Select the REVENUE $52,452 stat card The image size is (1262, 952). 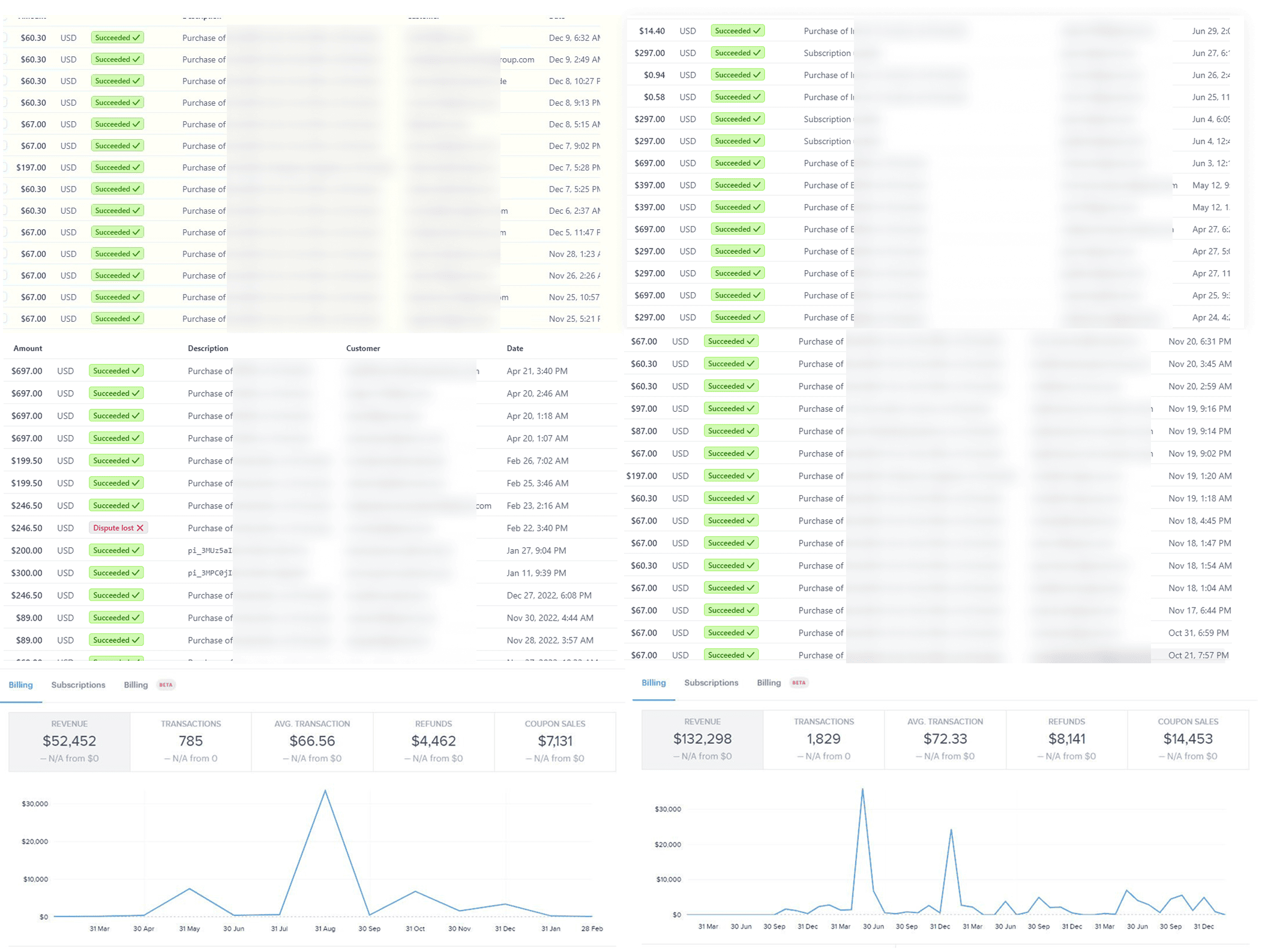[x=70, y=741]
